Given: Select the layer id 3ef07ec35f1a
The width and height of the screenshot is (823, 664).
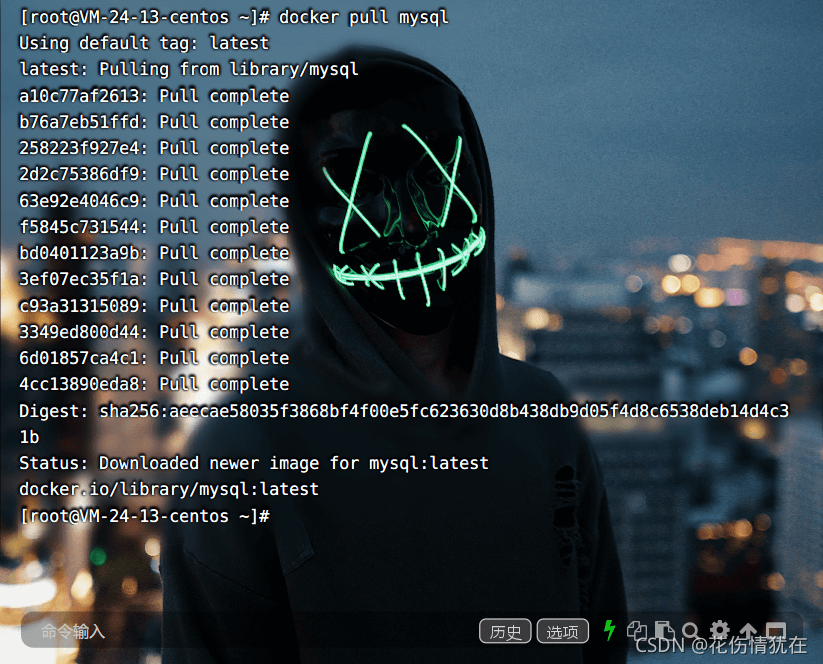Looking at the screenshot, I should click(79, 279).
